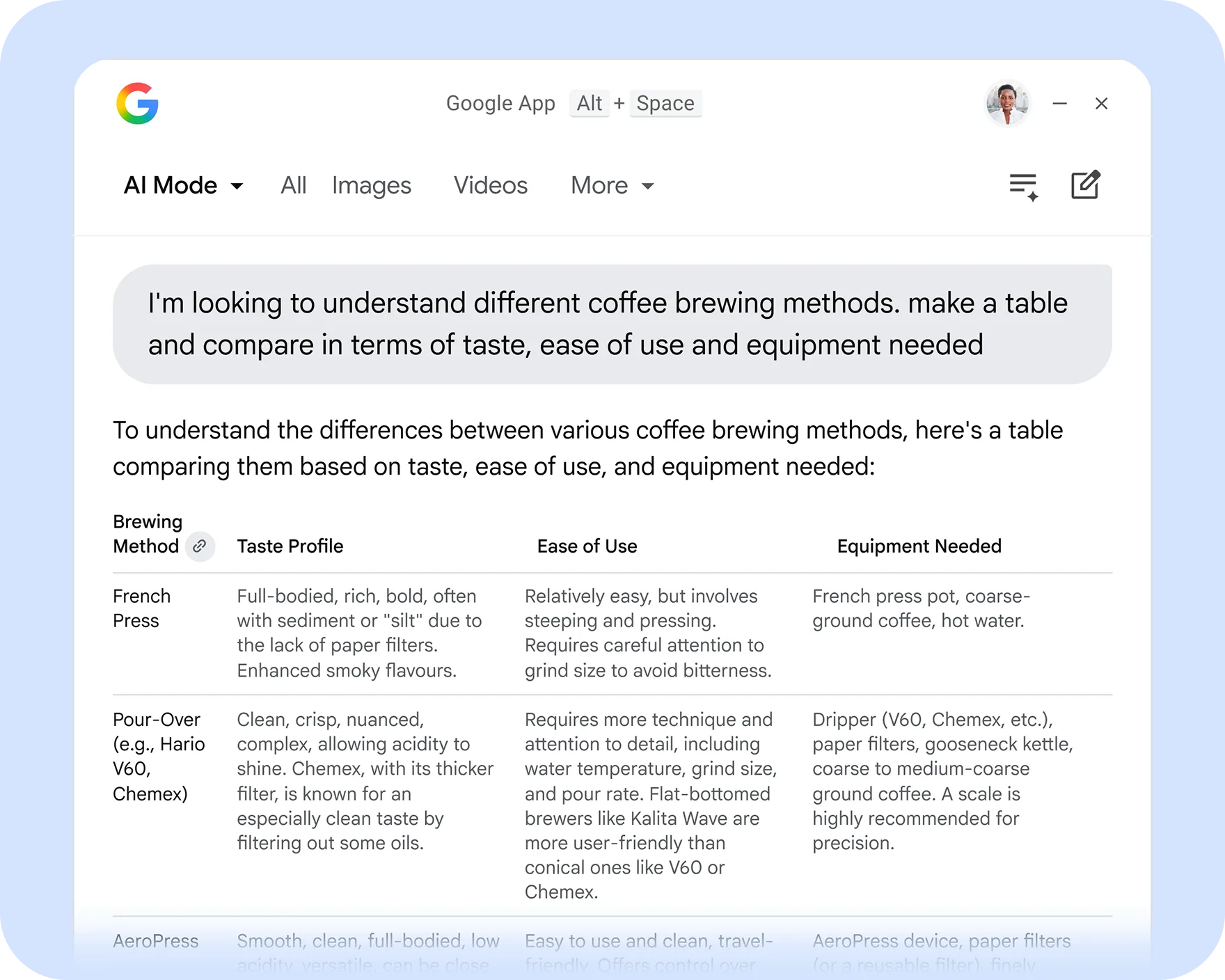Click the Alt key badge
The height and width of the screenshot is (980, 1225).
coord(589,103)
